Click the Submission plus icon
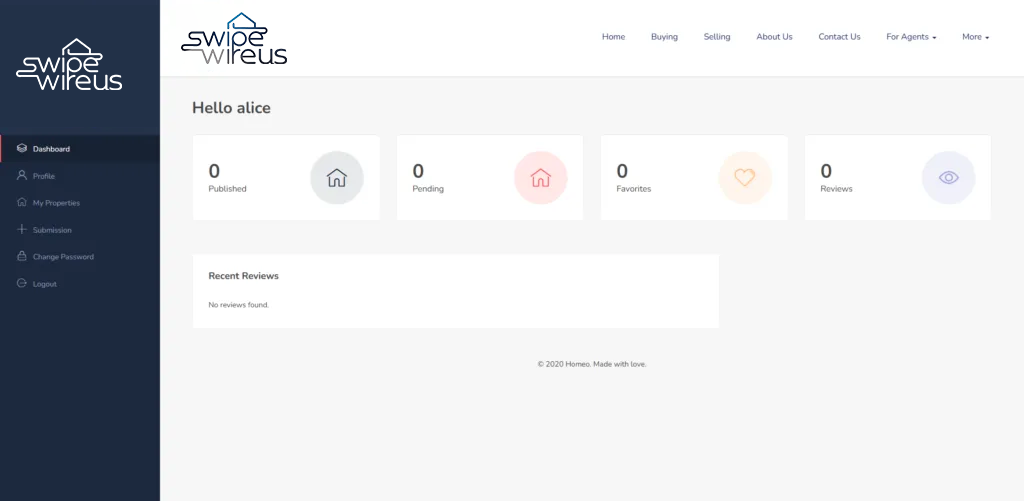Screen dimensions: 1024x501 coord(22,229)
